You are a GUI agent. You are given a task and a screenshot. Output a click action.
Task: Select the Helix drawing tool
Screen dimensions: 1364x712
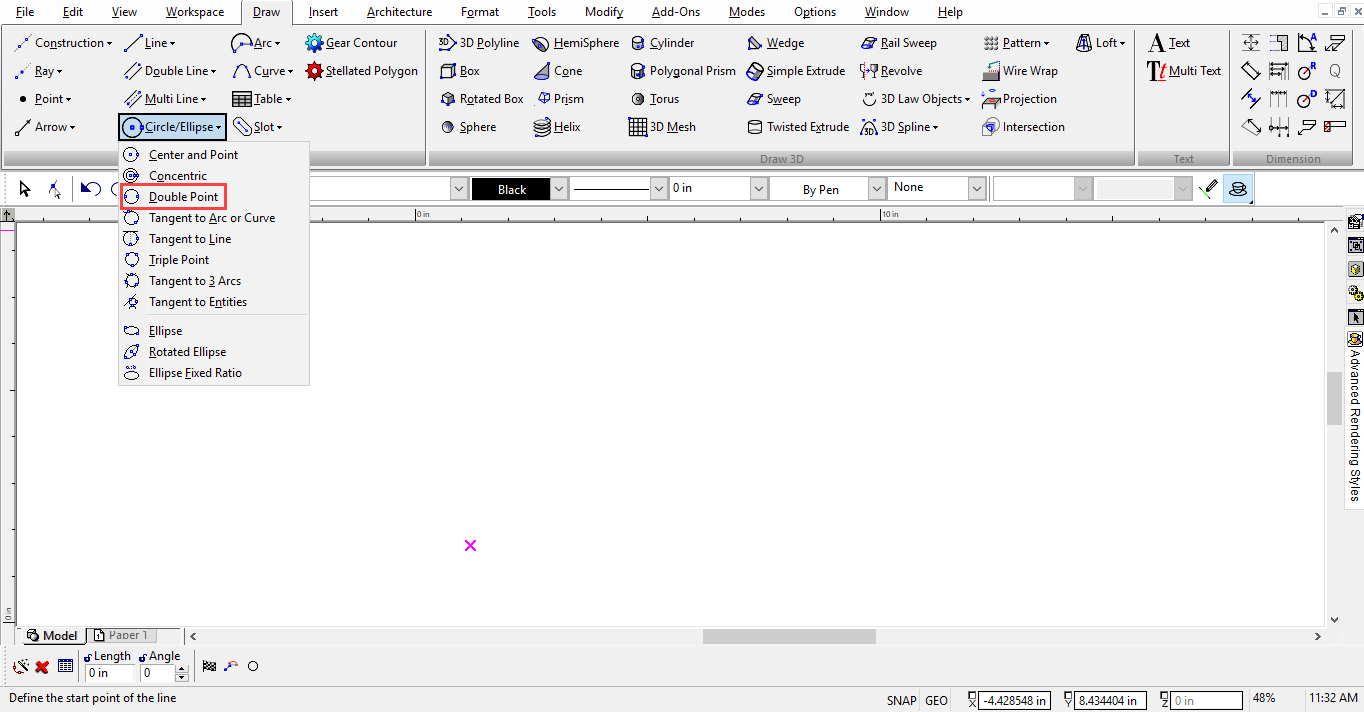click(557, 127)
